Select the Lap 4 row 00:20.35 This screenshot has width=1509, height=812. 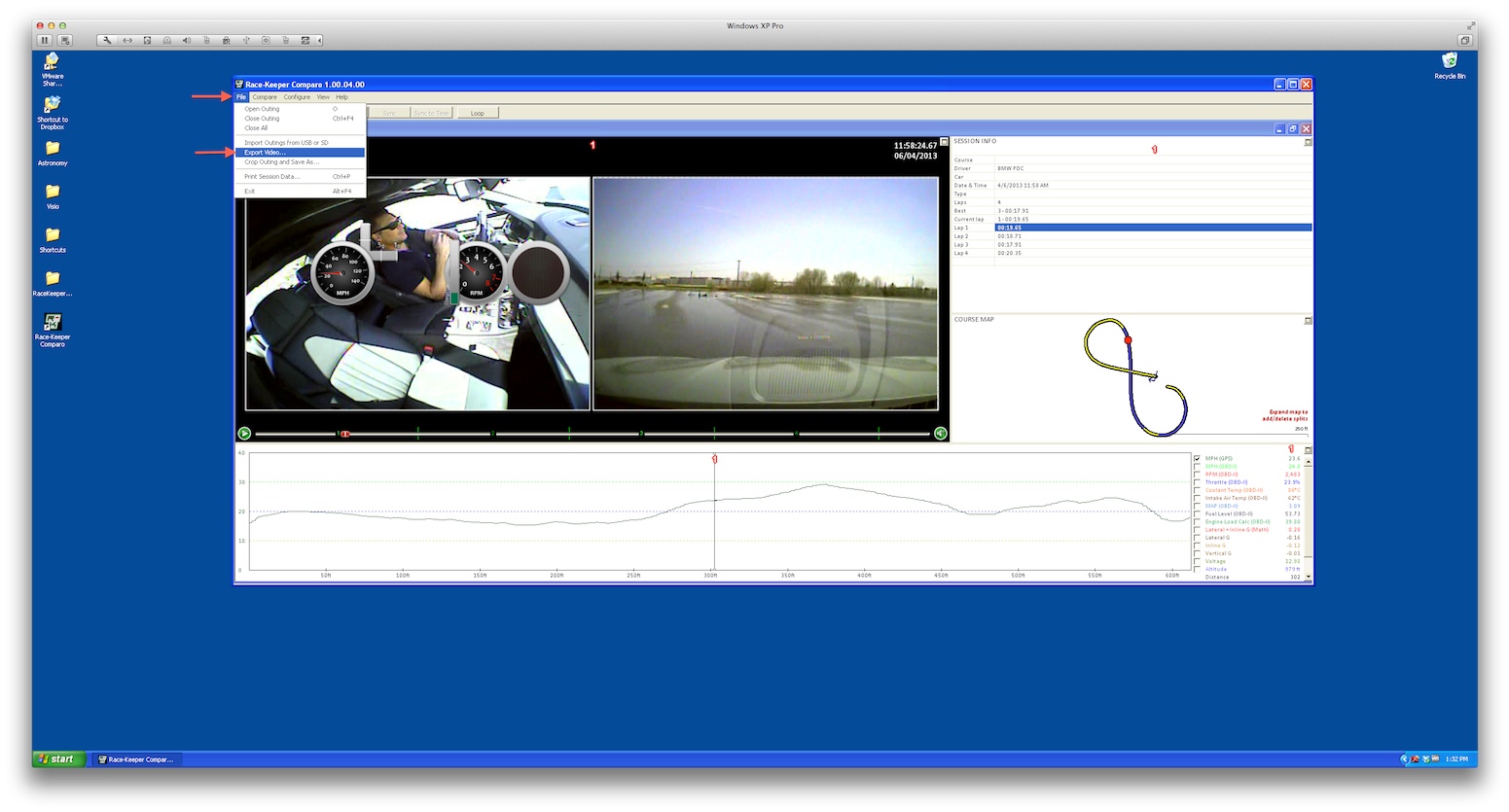click(1132, 253)
